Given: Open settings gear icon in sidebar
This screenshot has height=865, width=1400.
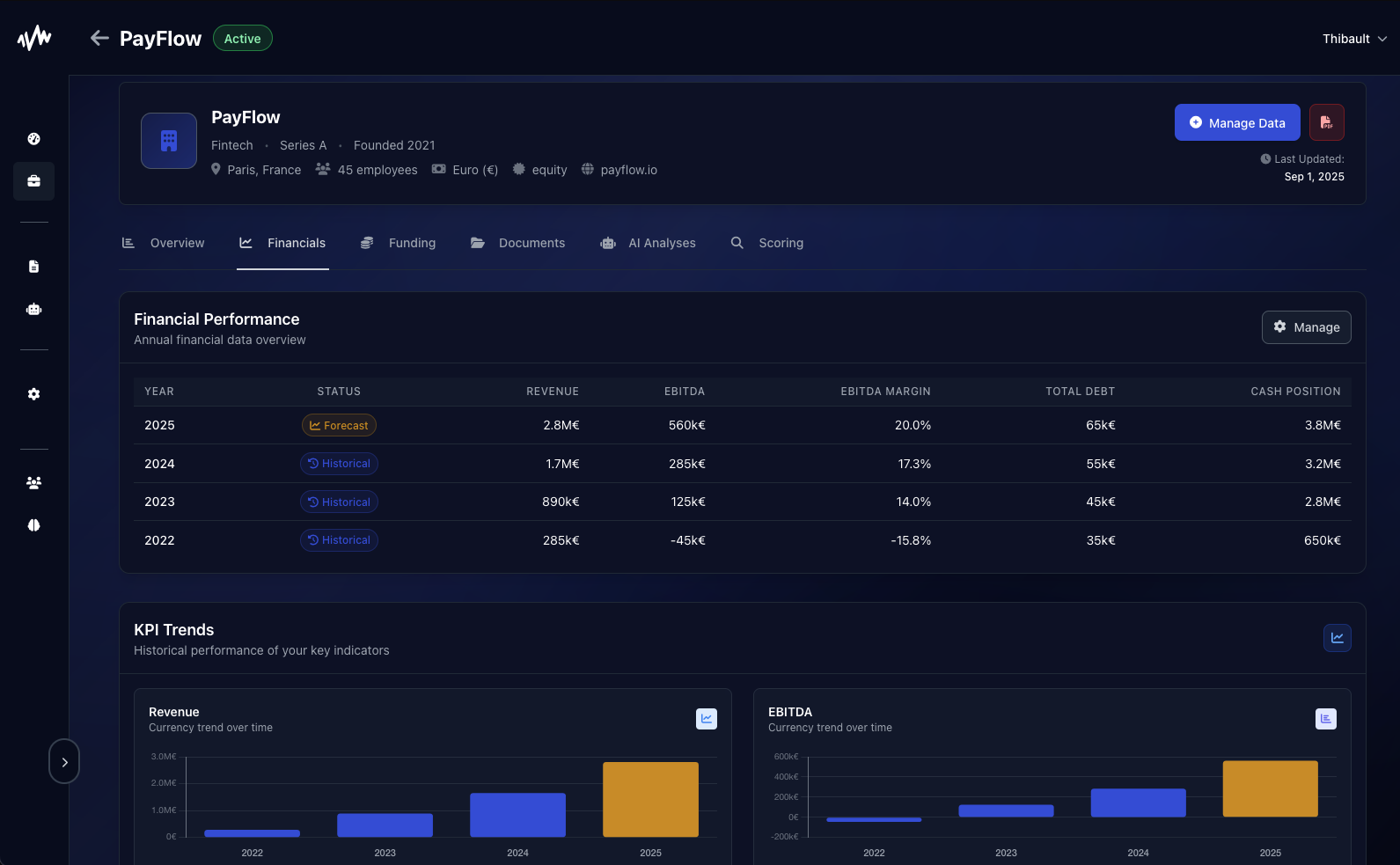Looking at the screenshot, I should click(x=34, y=394).
